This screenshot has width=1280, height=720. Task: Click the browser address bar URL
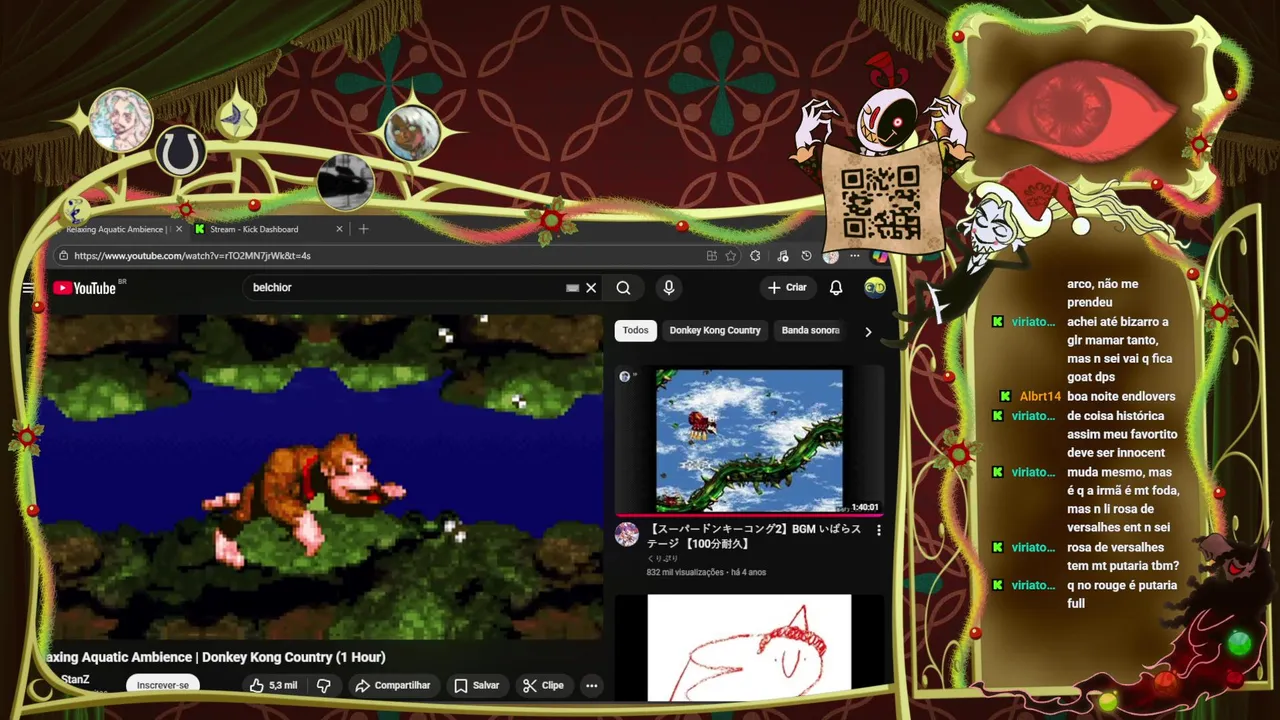pos(192,256)
